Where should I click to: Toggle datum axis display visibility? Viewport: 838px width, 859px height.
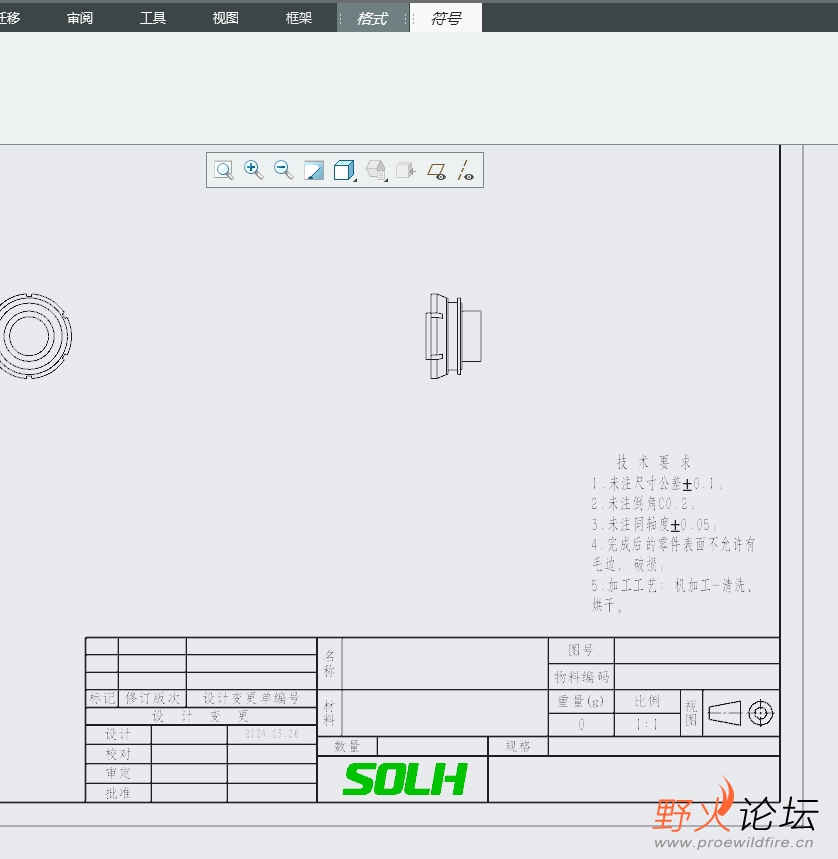coord(466,170)
